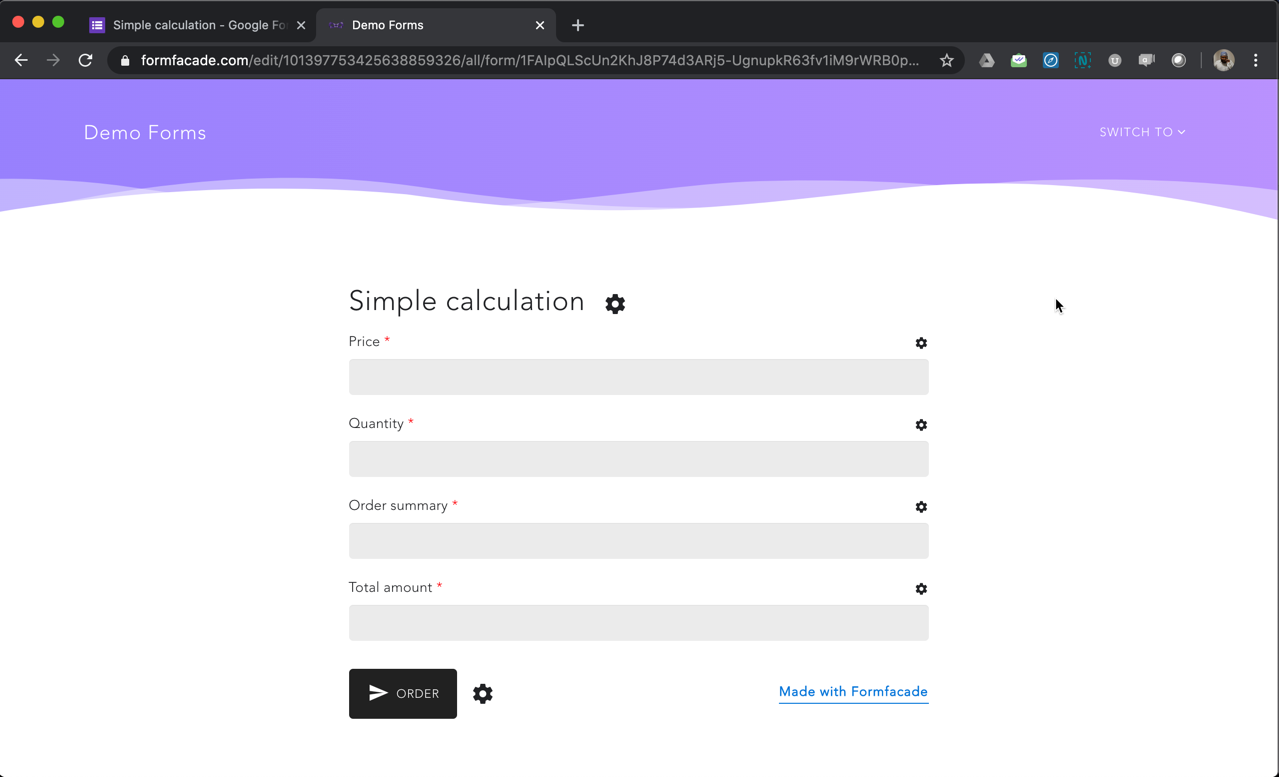1279x777 pixels.
Task: Reload the page using refresh icon
Action: click(86, 61)
